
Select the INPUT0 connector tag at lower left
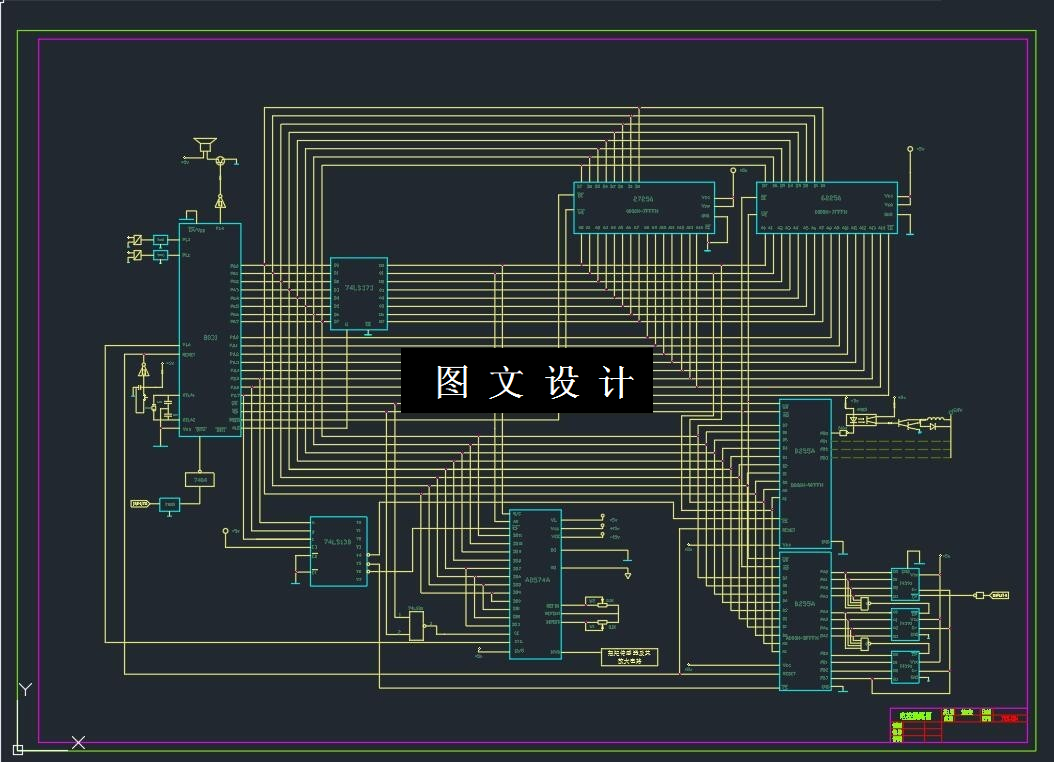click(140, 503)
